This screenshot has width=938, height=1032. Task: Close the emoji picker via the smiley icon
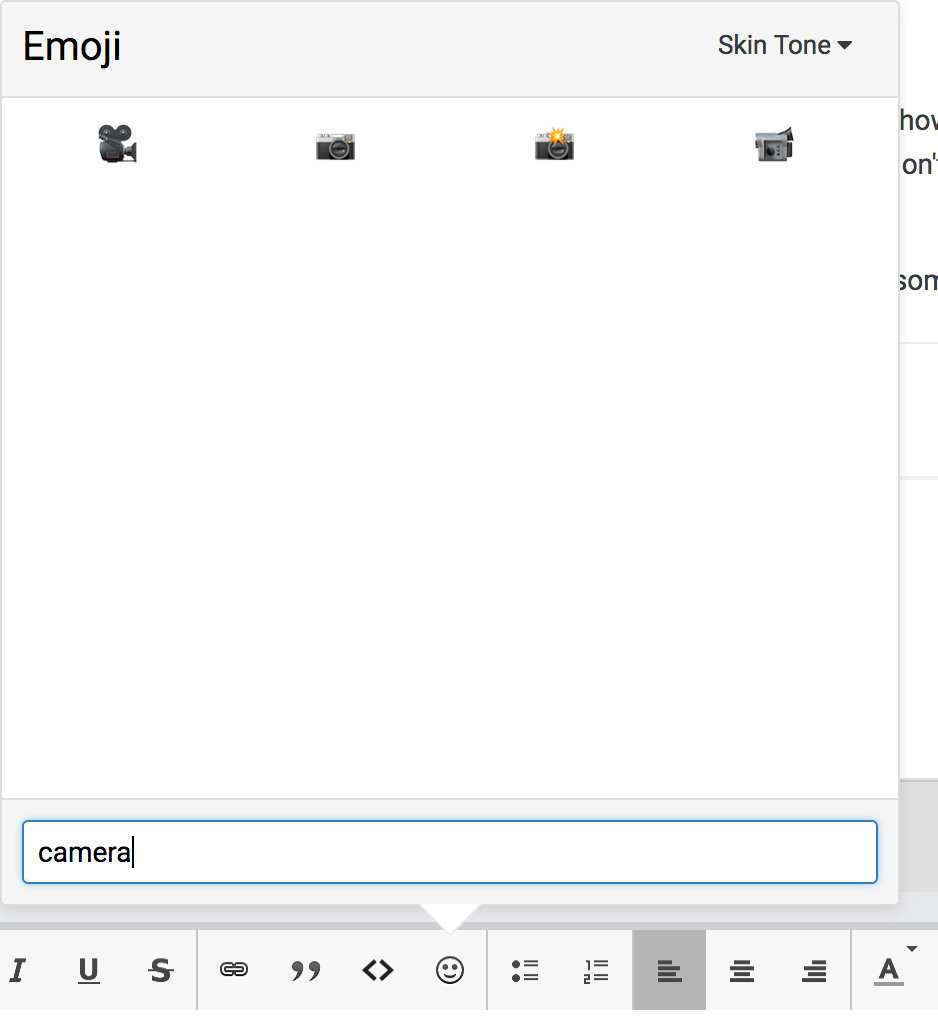pos(450,970)
